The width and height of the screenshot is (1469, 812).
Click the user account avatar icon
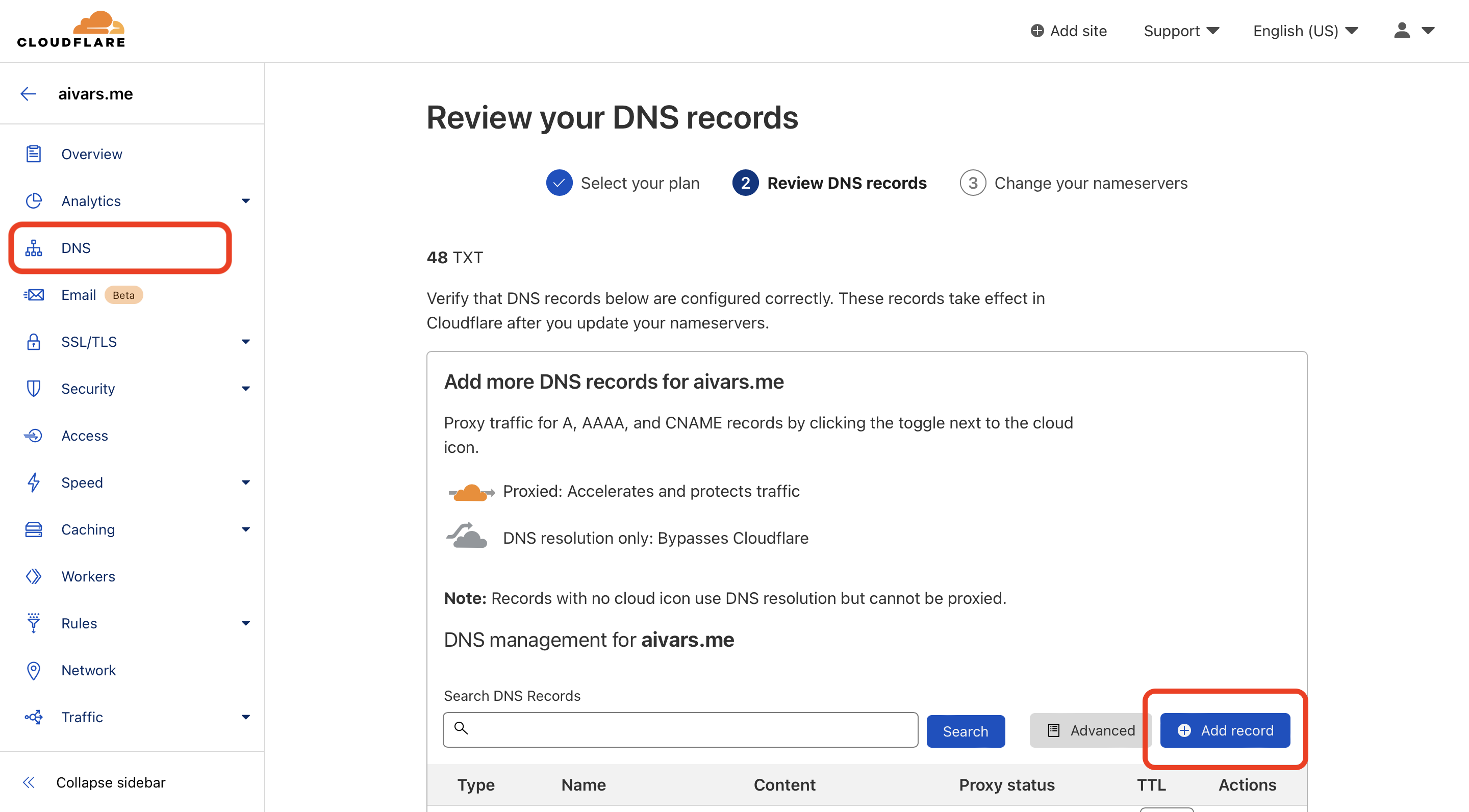point(1402,30)
